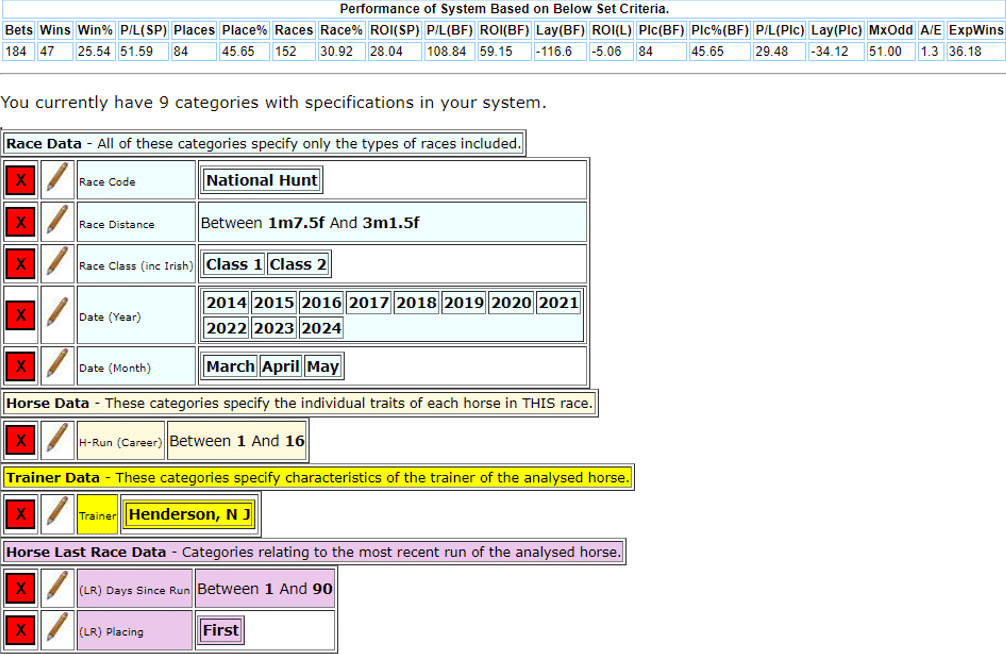Select the 2021 year box
Viewport: 1006px width, 654px height.
point(559,303)
